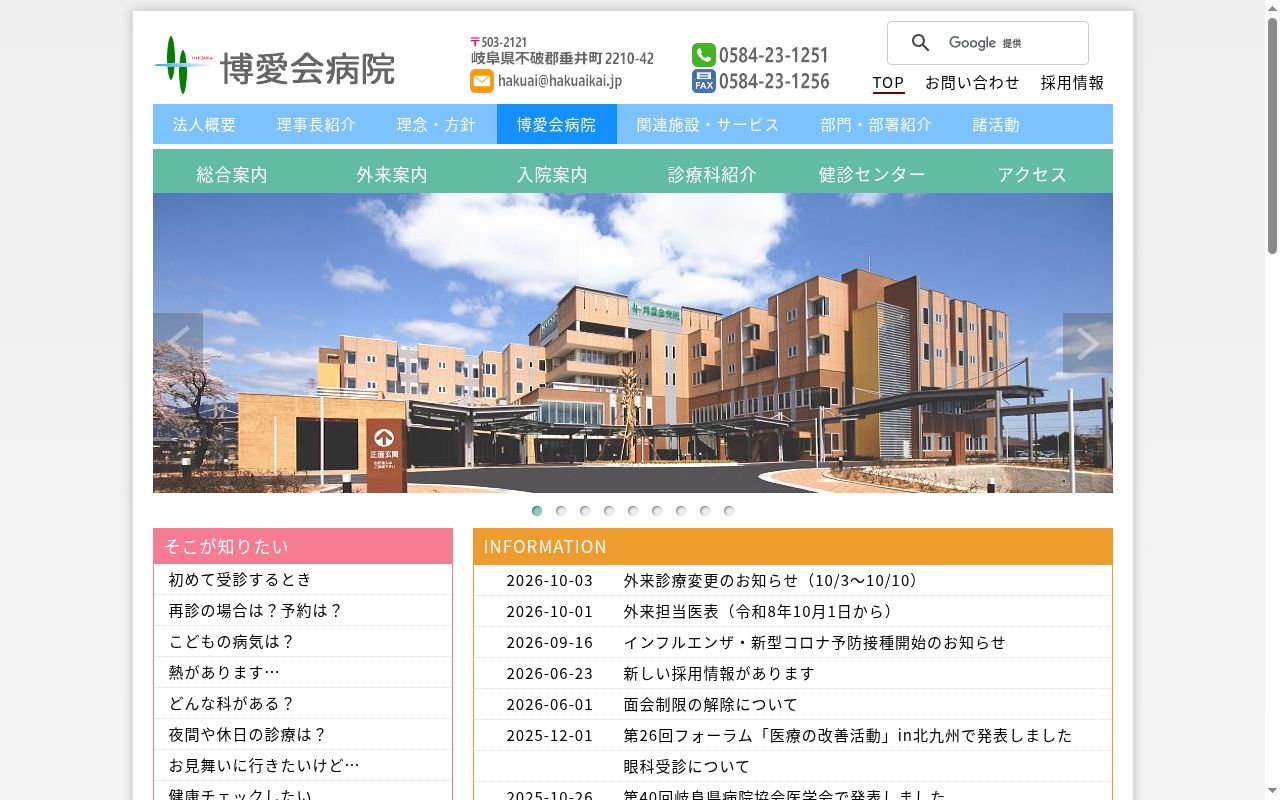Go to アクセス section

click(1032, 173)
